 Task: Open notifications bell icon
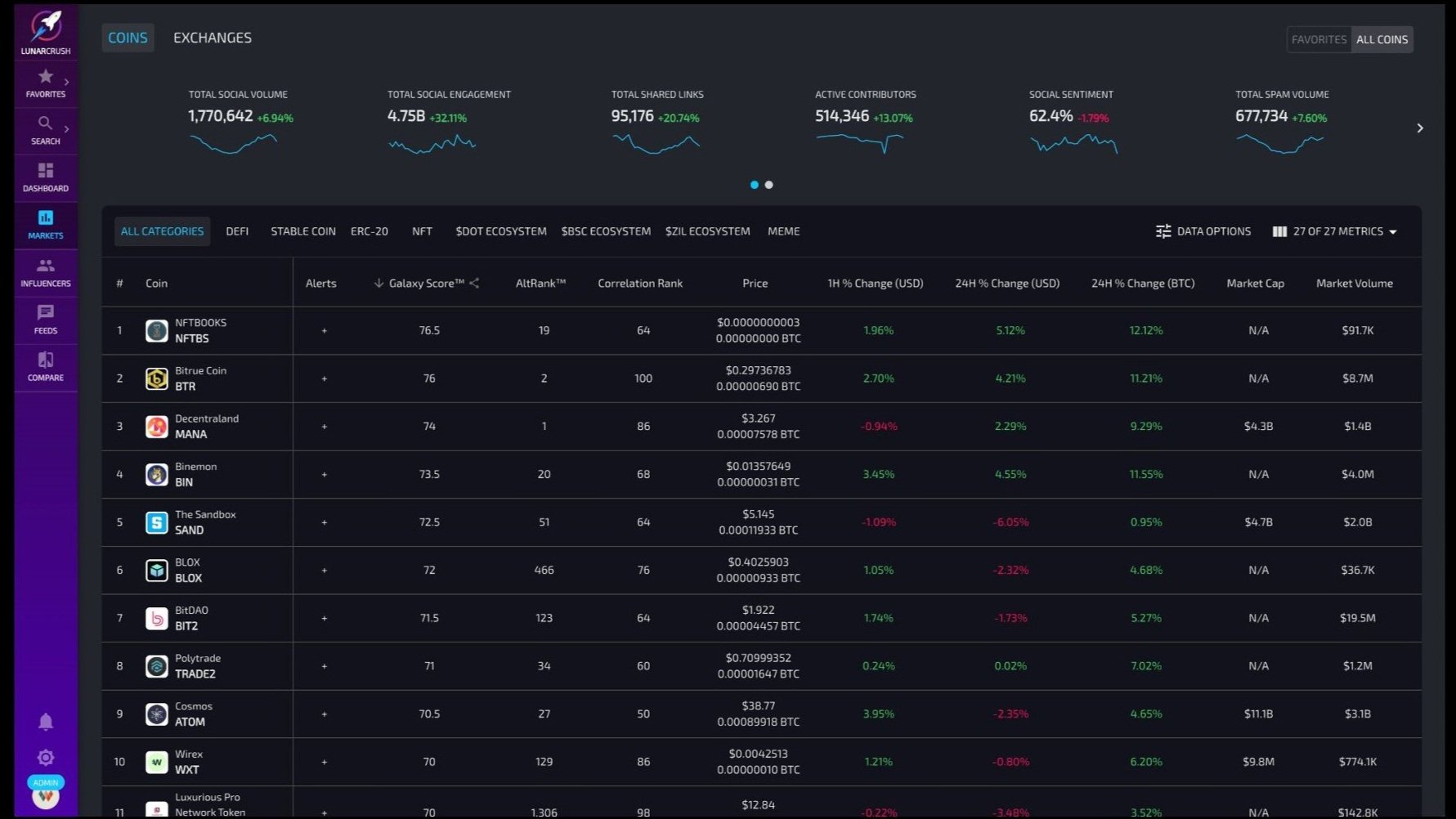click(46, 722)
